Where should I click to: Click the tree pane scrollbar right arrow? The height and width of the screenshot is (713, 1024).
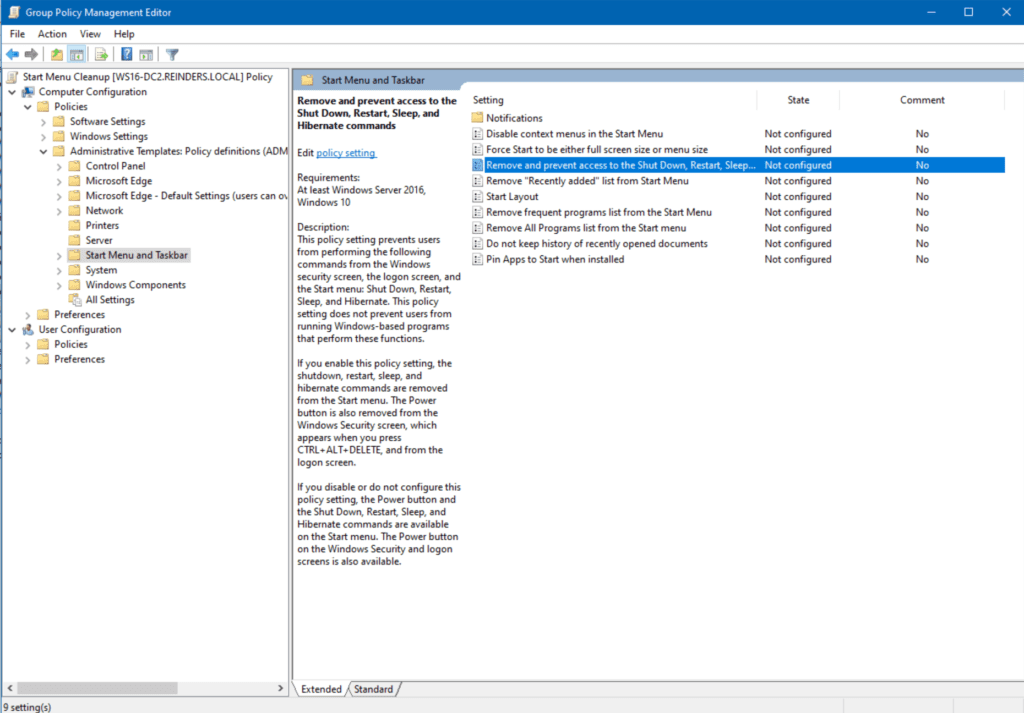281,688
